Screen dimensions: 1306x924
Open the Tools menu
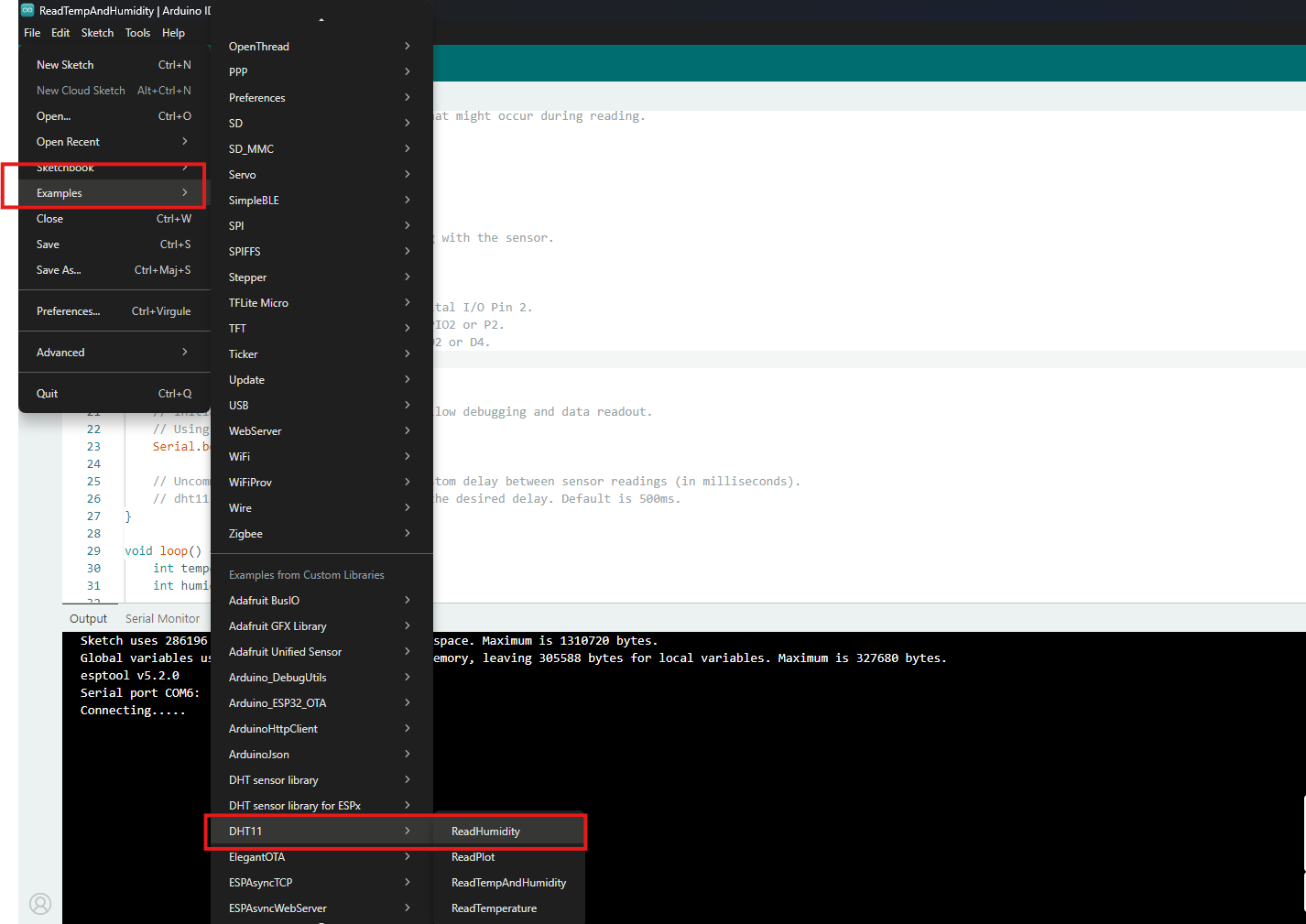pyautogui.click(x=137, y=33)
